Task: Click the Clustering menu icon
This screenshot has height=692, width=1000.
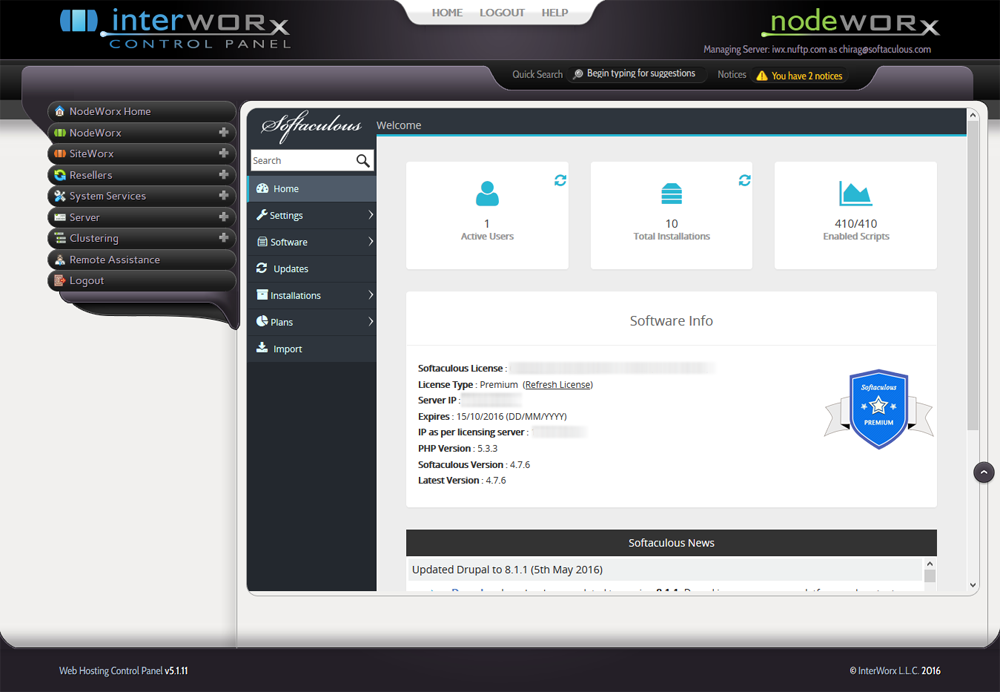Action: (60, 238)
